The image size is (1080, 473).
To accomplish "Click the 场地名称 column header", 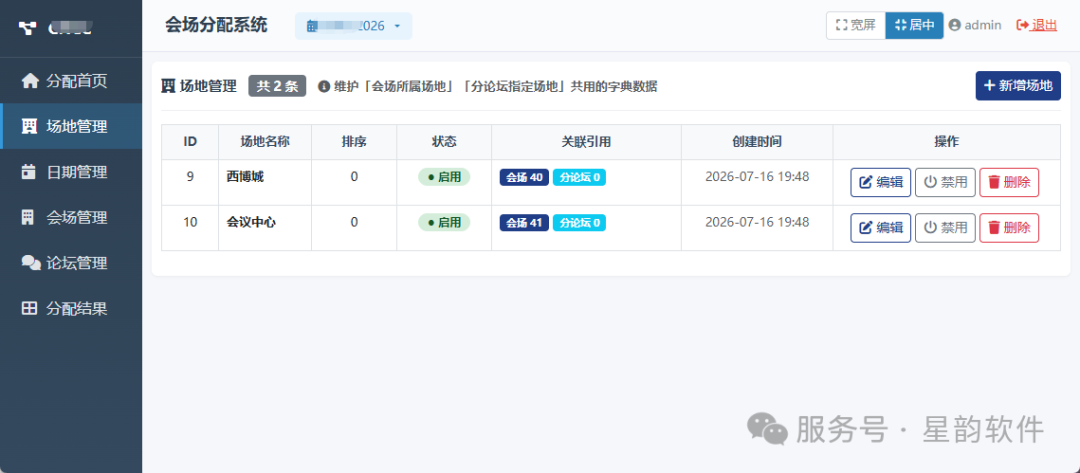I will (264, 142).
